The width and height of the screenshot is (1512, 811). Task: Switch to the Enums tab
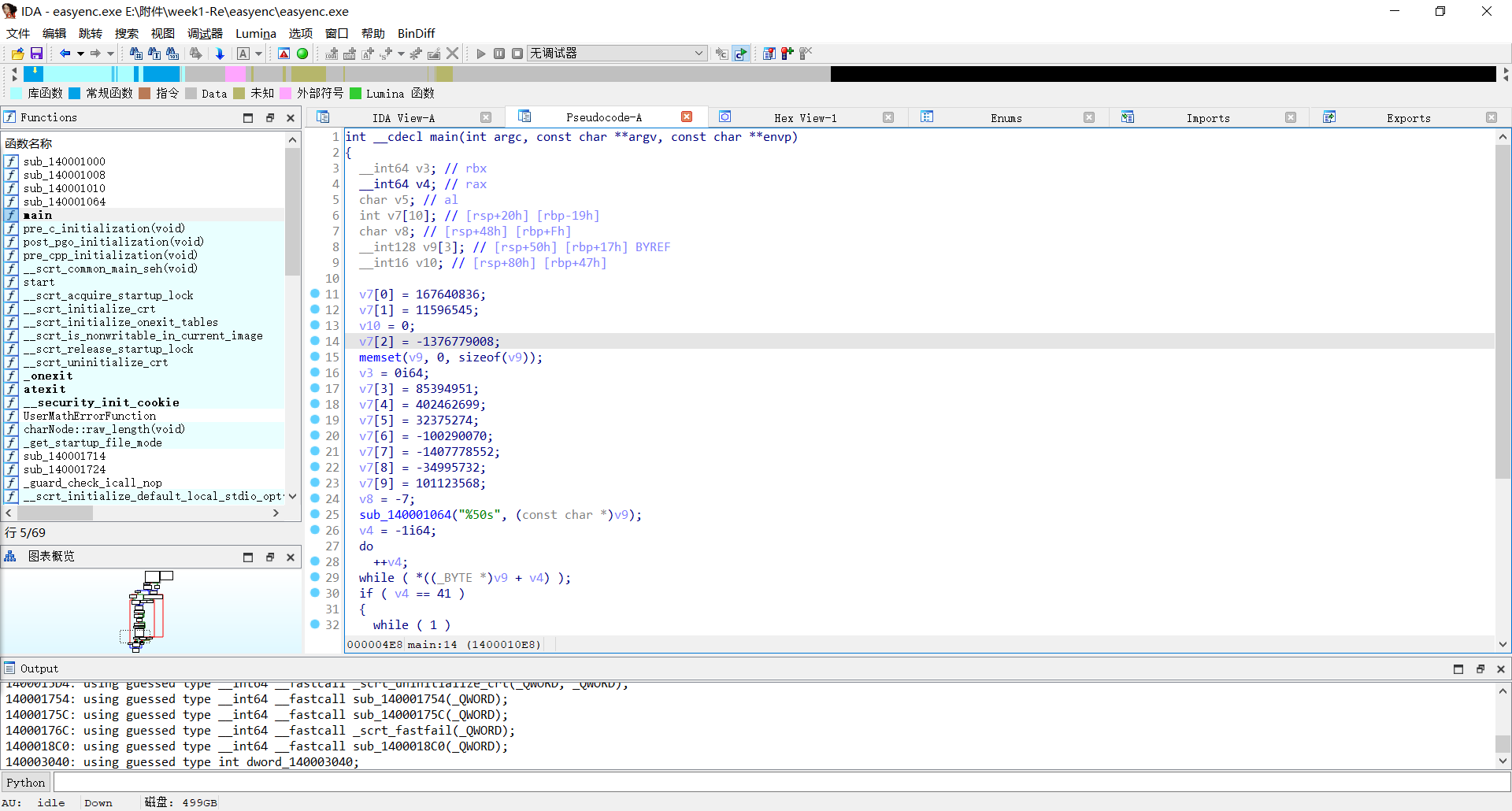pyautogui.click(x=1006, y=118)
